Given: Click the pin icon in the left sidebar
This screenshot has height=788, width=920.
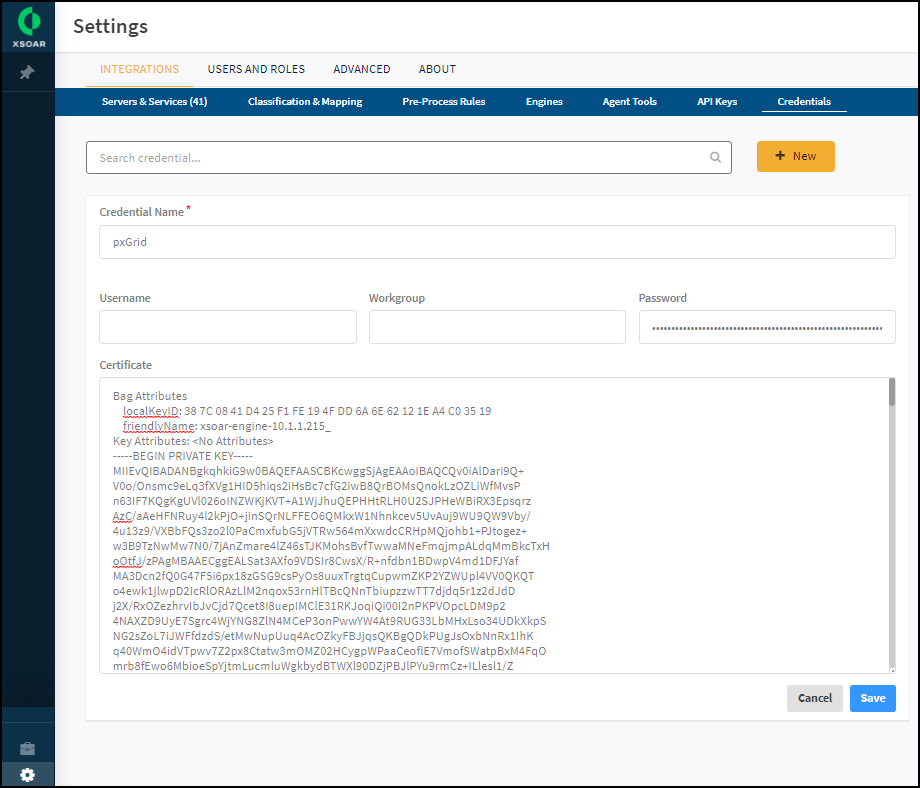Looking at the screenshot, I should click(27, 73).
